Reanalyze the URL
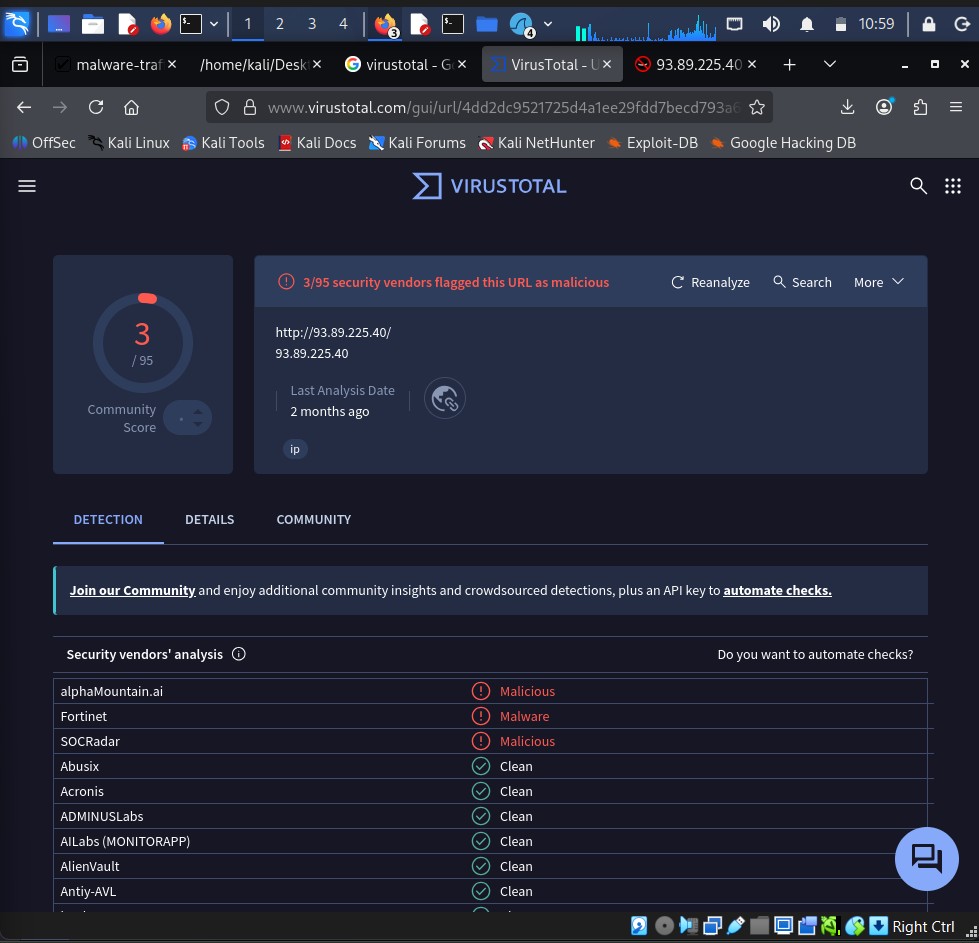The image size is (979, 943). [711, 282]
